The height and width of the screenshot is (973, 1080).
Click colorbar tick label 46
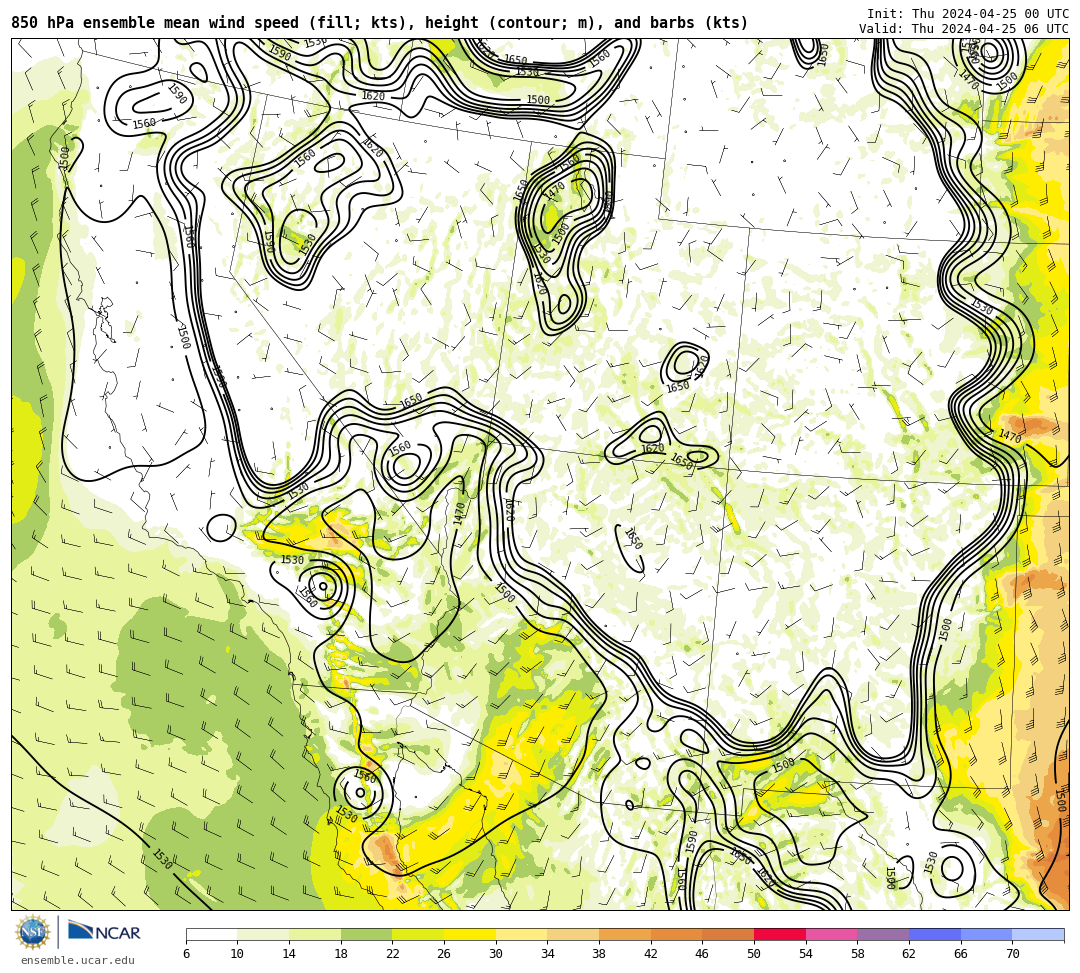[x=703, y=954]
